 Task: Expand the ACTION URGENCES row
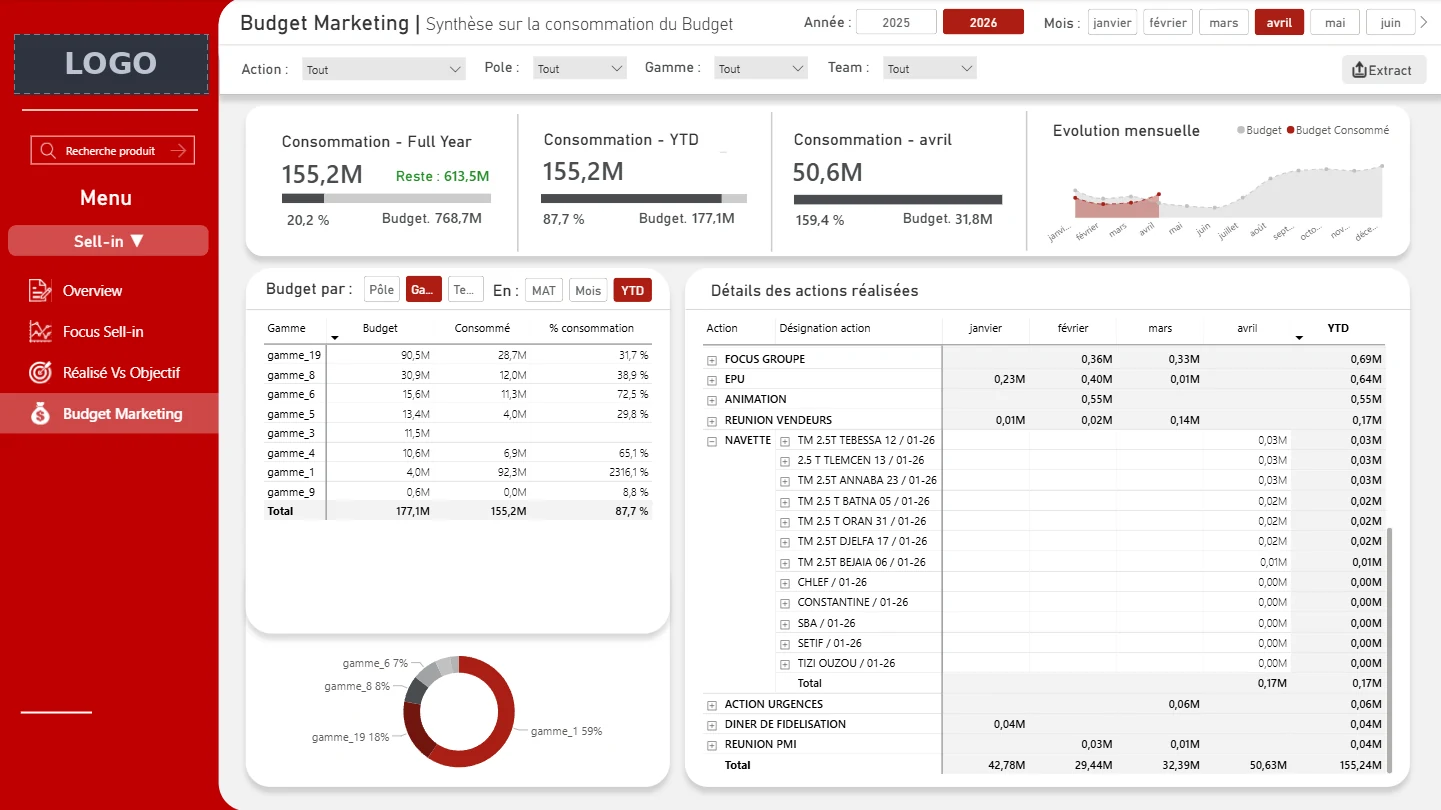pyautogui.click(x=712, y=704)
